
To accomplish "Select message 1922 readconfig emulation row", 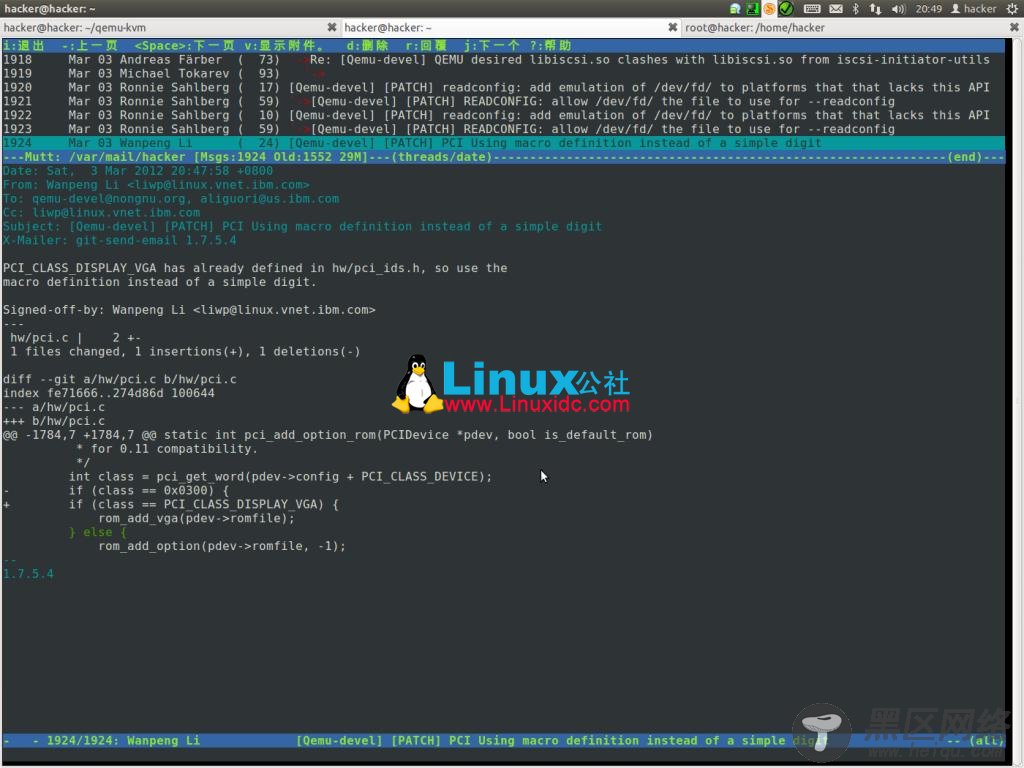I will 503,115.
